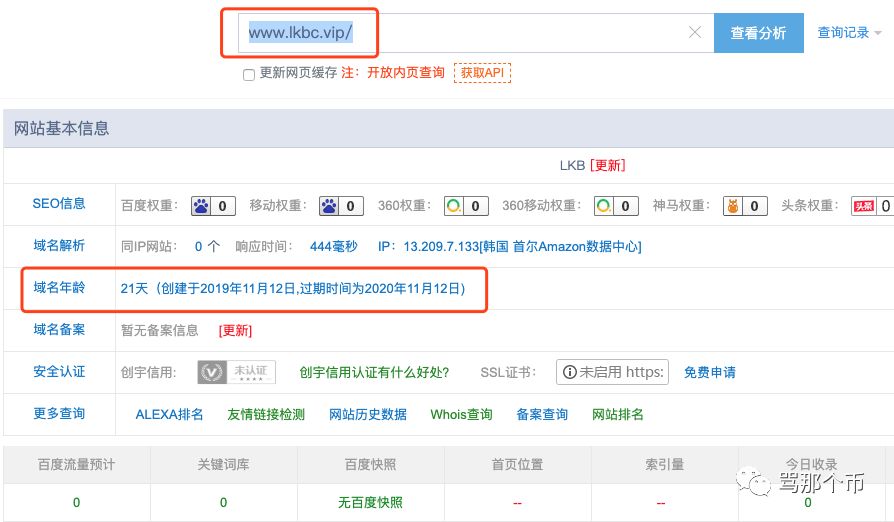
Task: Click the 444毫秒 response time link
Action: [x=334, y=247]
